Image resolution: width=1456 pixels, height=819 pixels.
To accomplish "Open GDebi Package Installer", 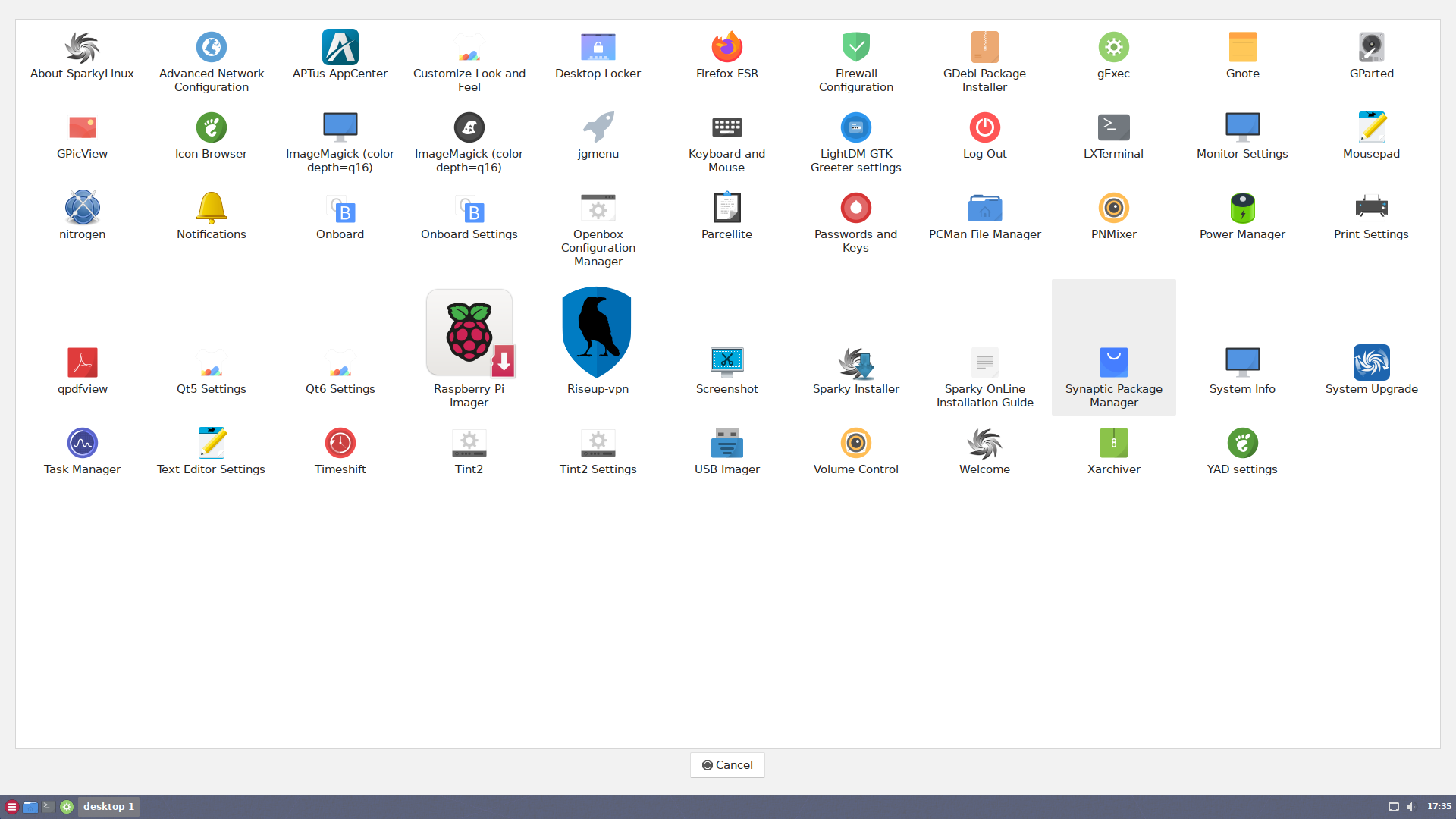I will 984,61.
